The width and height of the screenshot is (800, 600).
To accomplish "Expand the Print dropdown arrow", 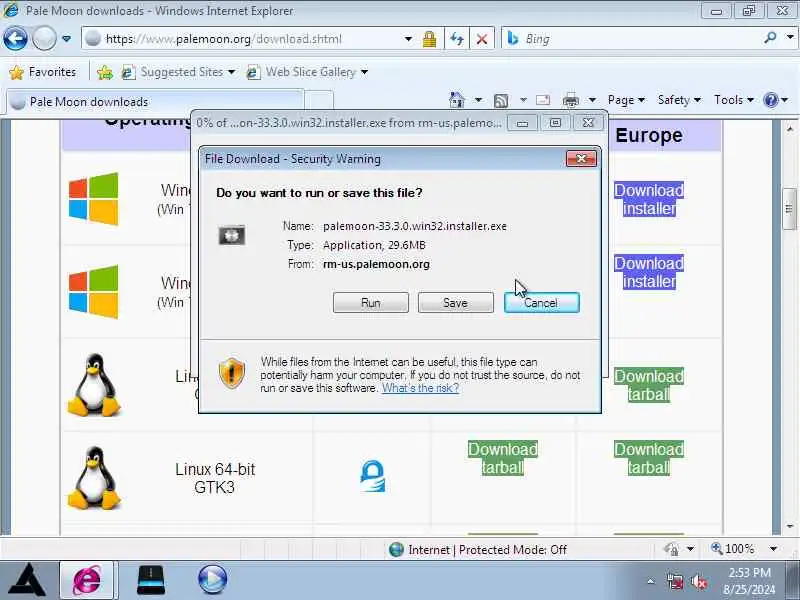I will point(592,100).
